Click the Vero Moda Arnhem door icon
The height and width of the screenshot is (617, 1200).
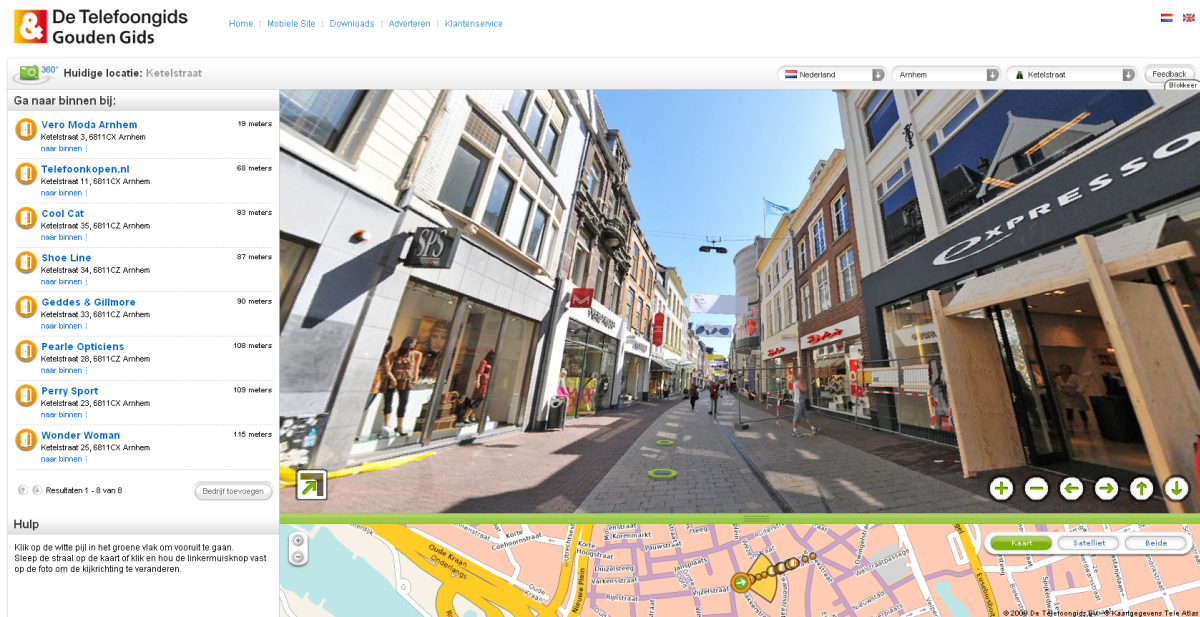(26, 129)
